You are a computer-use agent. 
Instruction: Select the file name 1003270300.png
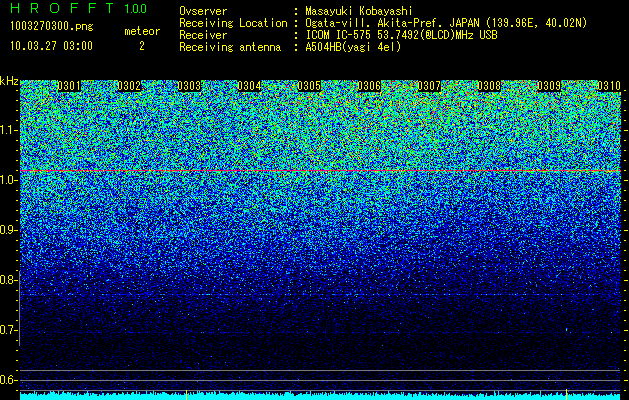tap(52, 27)
